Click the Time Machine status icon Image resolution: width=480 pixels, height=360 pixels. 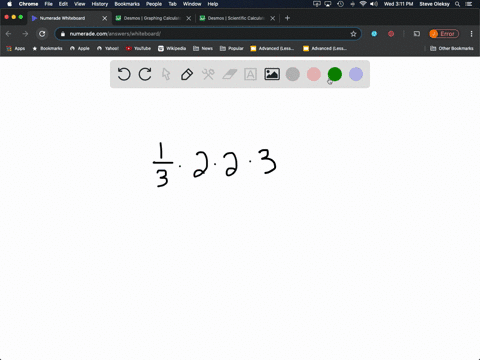[340, 4]
